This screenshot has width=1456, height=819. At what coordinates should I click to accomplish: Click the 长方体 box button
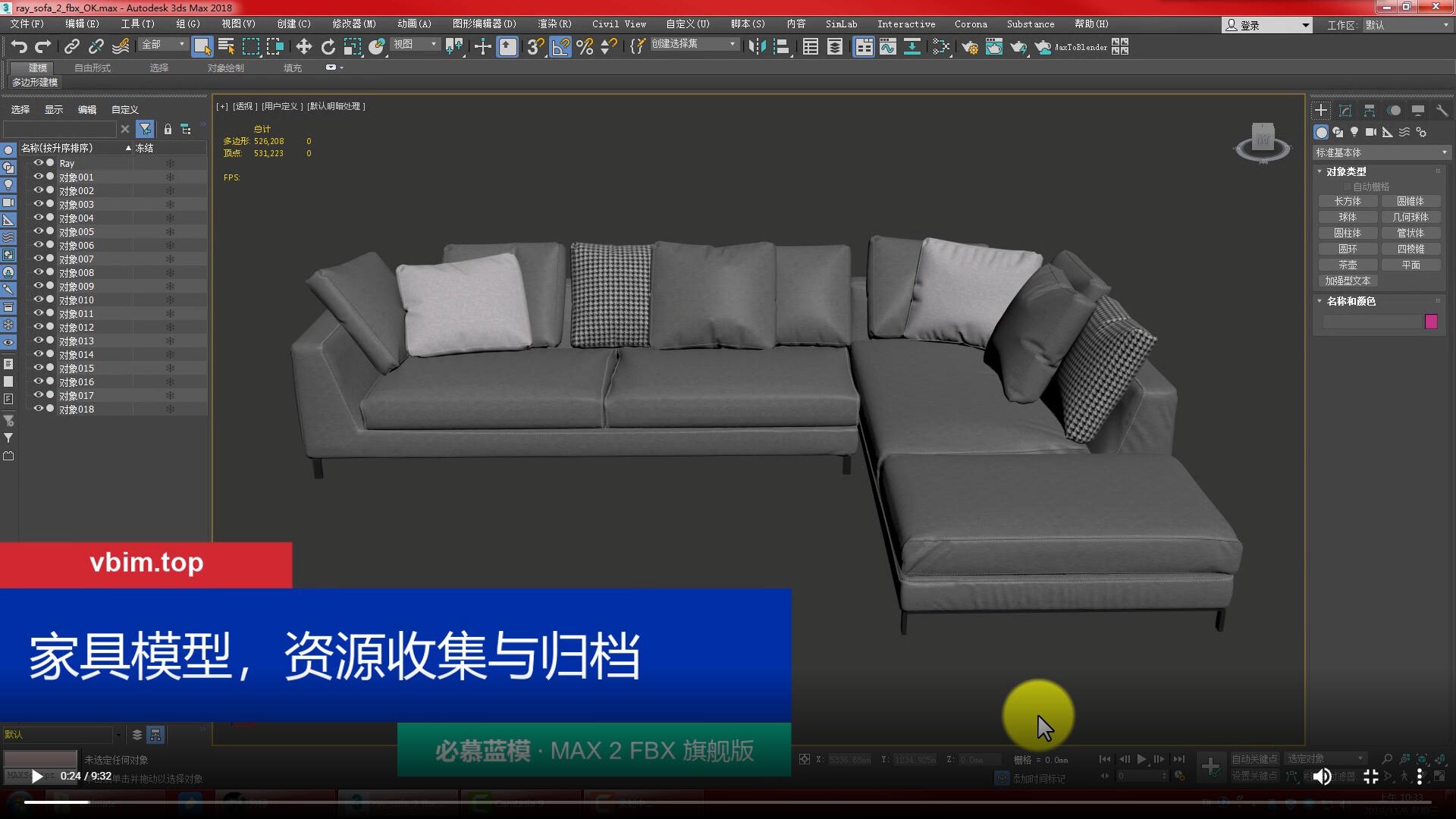[1348, 201]
